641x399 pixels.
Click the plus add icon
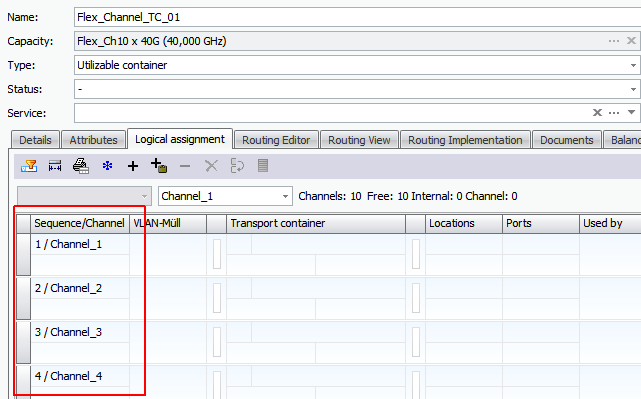pyautogui.click(x=133, y=166)
